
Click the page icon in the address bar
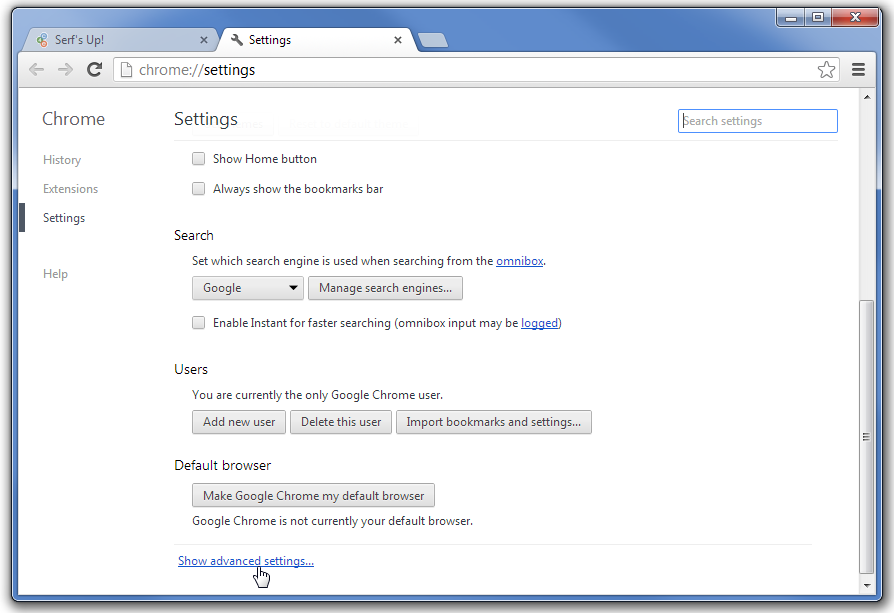(127, 70)
